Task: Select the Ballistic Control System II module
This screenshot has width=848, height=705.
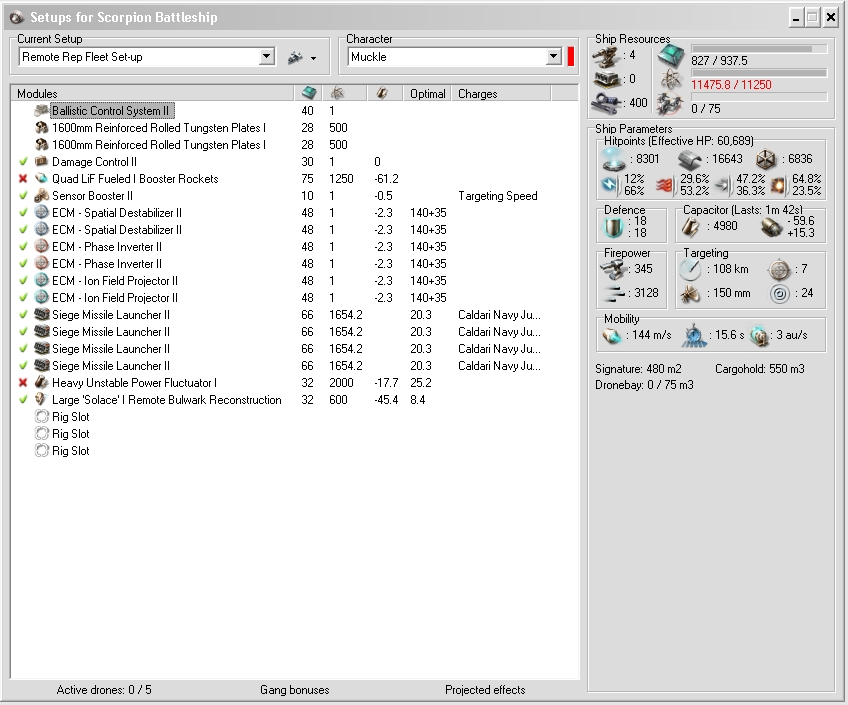Action: [110, 111]
